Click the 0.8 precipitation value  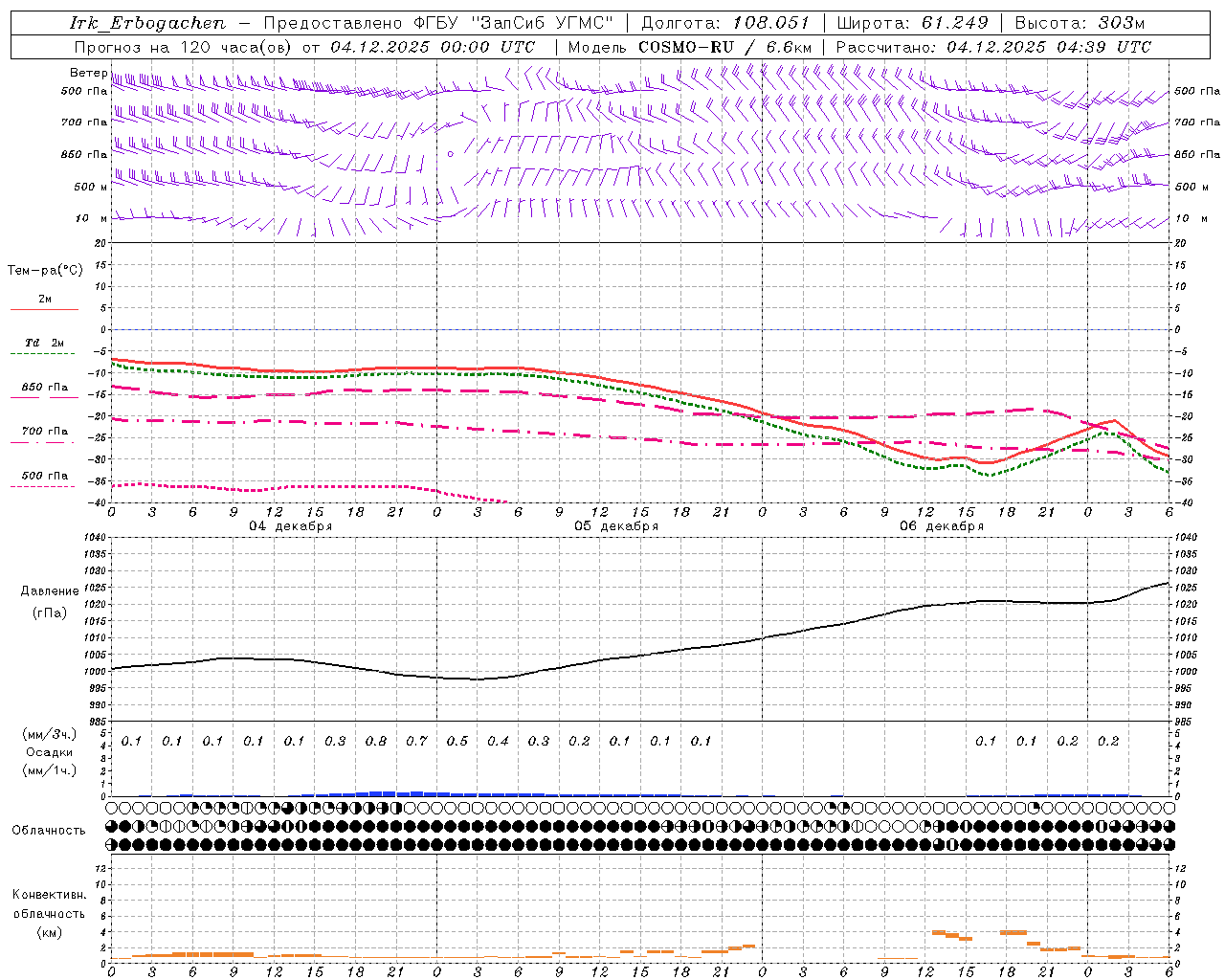point(375,742)
